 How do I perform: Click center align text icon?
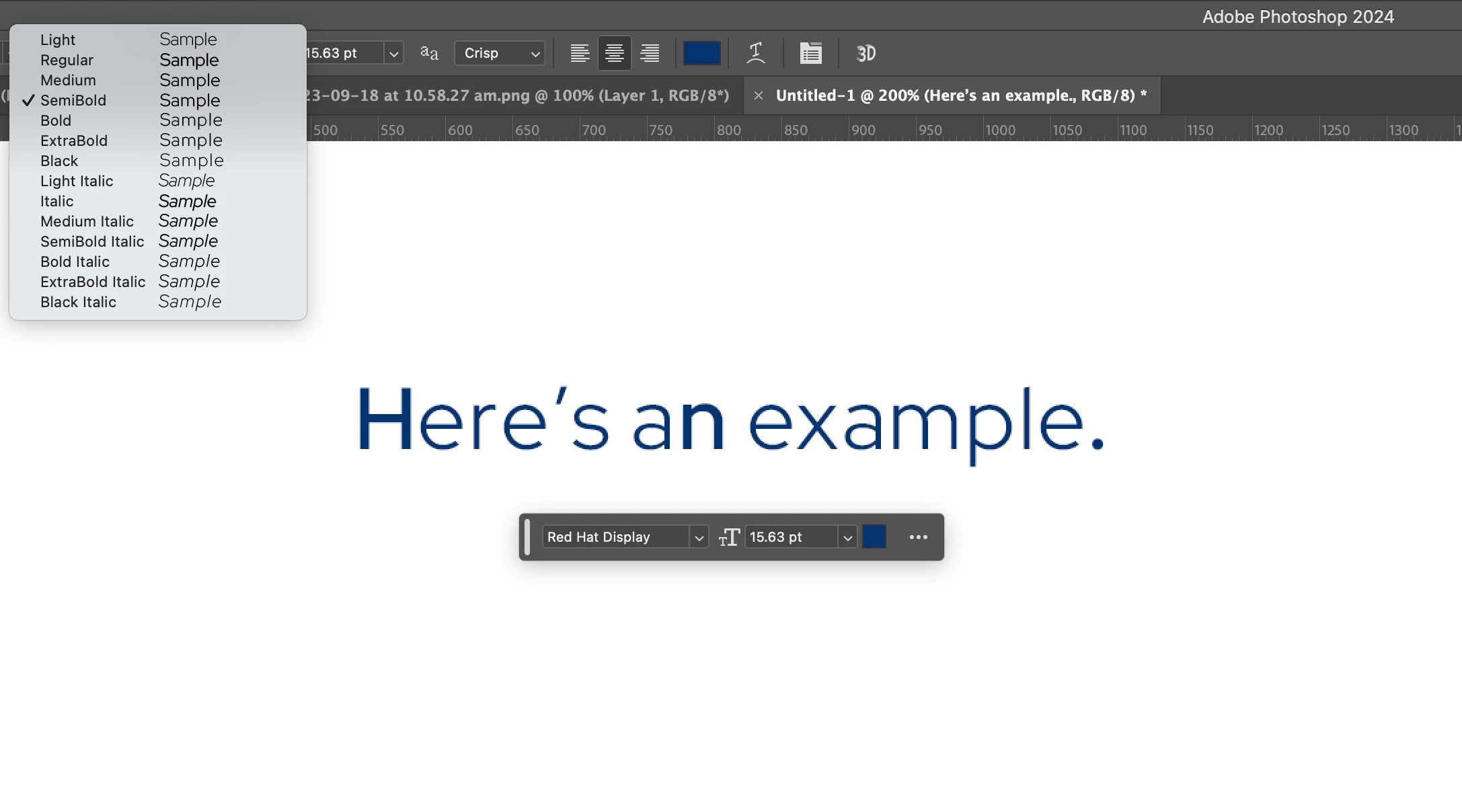pos(614,53)
